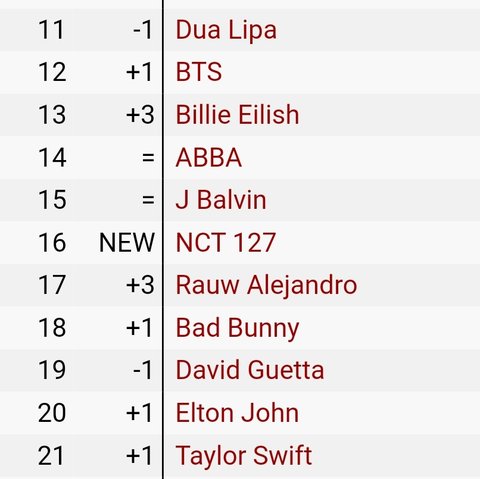Click the +3 change next to Billie Eilish
The height and width of the screenshot is (479, 480).
tap(140, 115)
